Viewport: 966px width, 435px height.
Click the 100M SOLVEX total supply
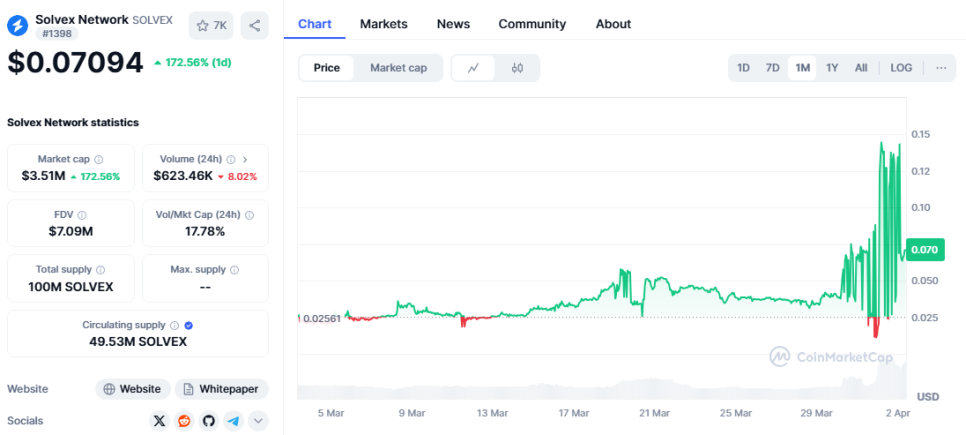(71, 287)
